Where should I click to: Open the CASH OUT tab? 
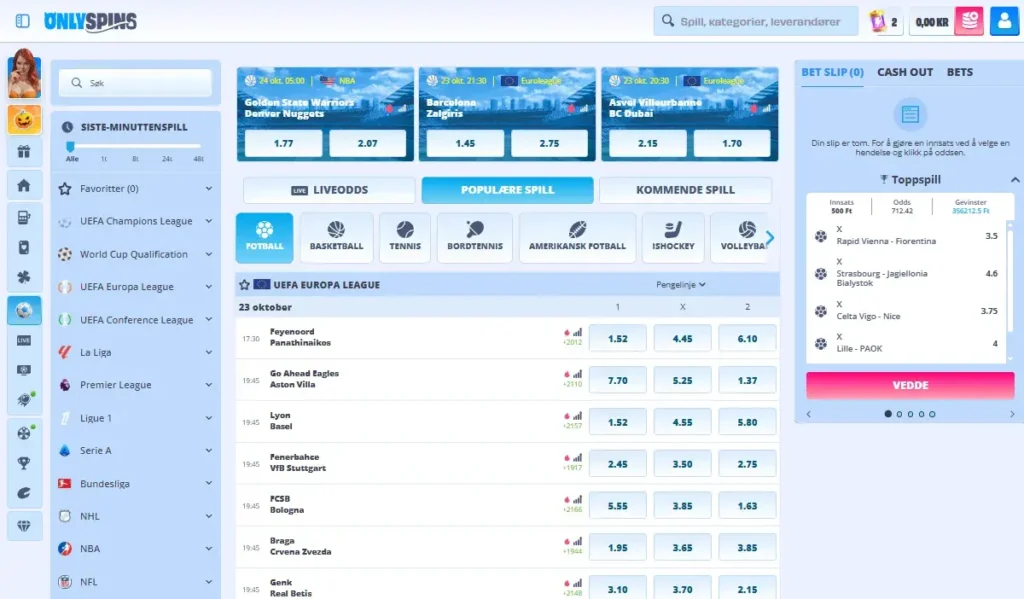coord(904,73)
